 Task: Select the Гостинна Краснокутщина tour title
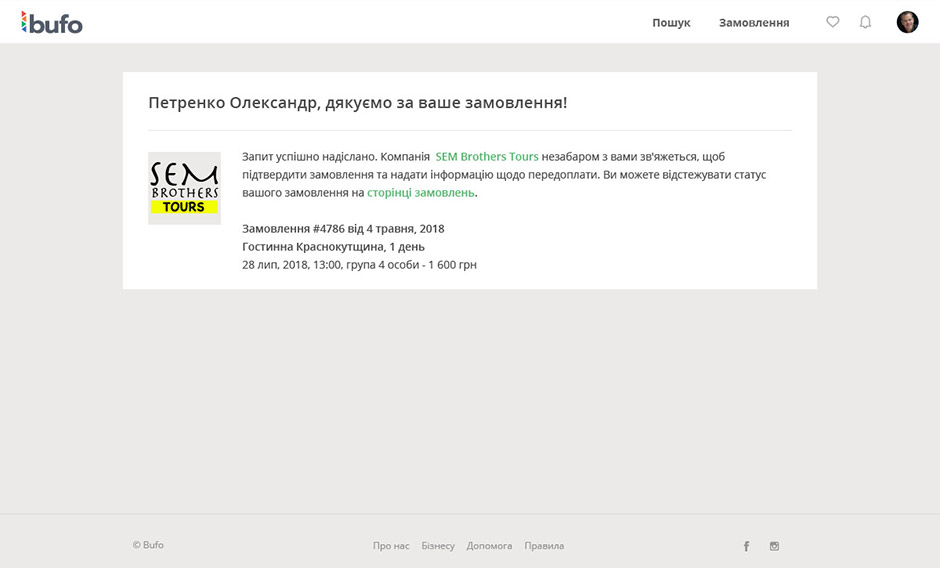(x=333, y=247)
